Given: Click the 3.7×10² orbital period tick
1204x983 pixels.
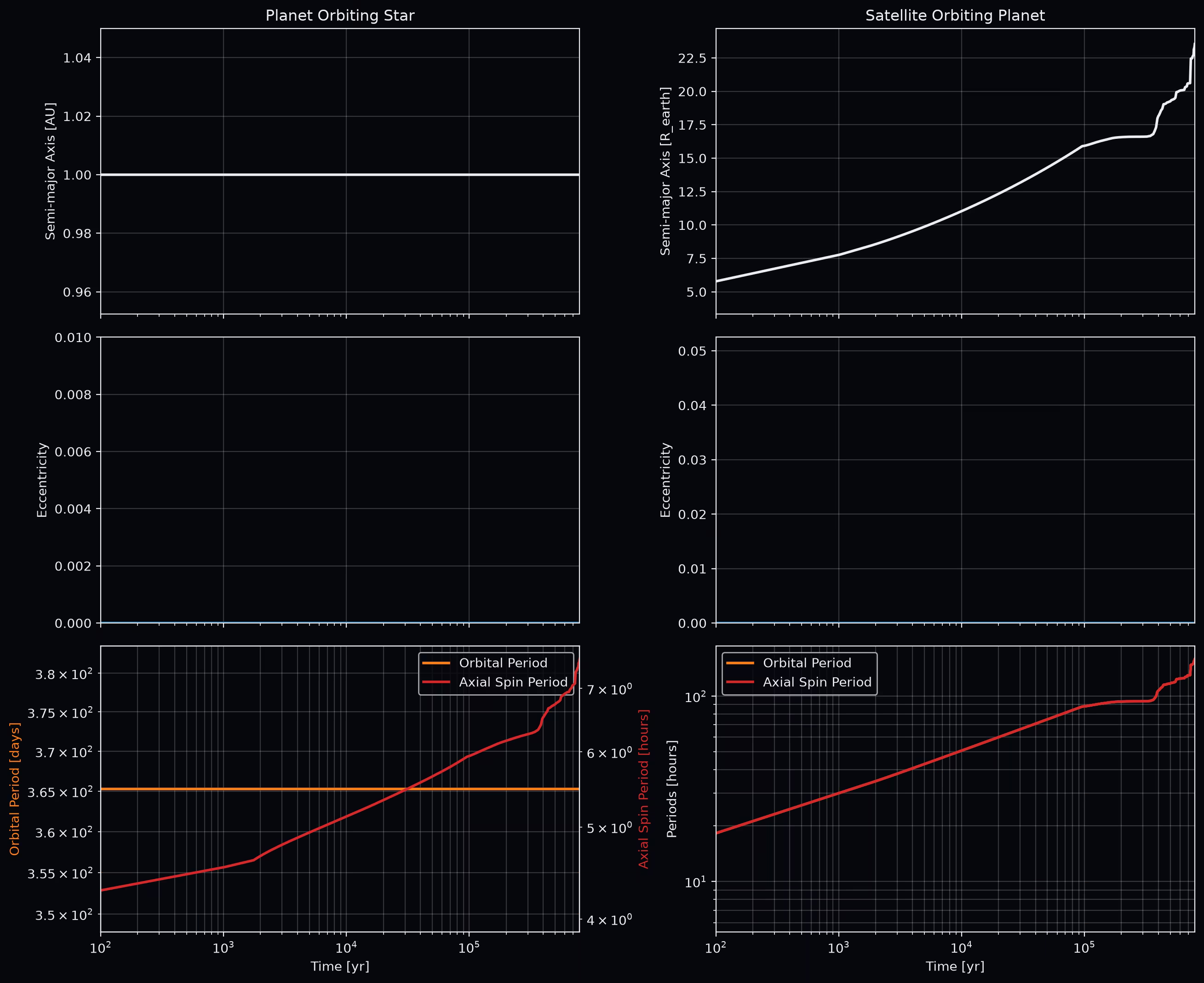Looking at the screenshot, I should [x=64, y=752].
